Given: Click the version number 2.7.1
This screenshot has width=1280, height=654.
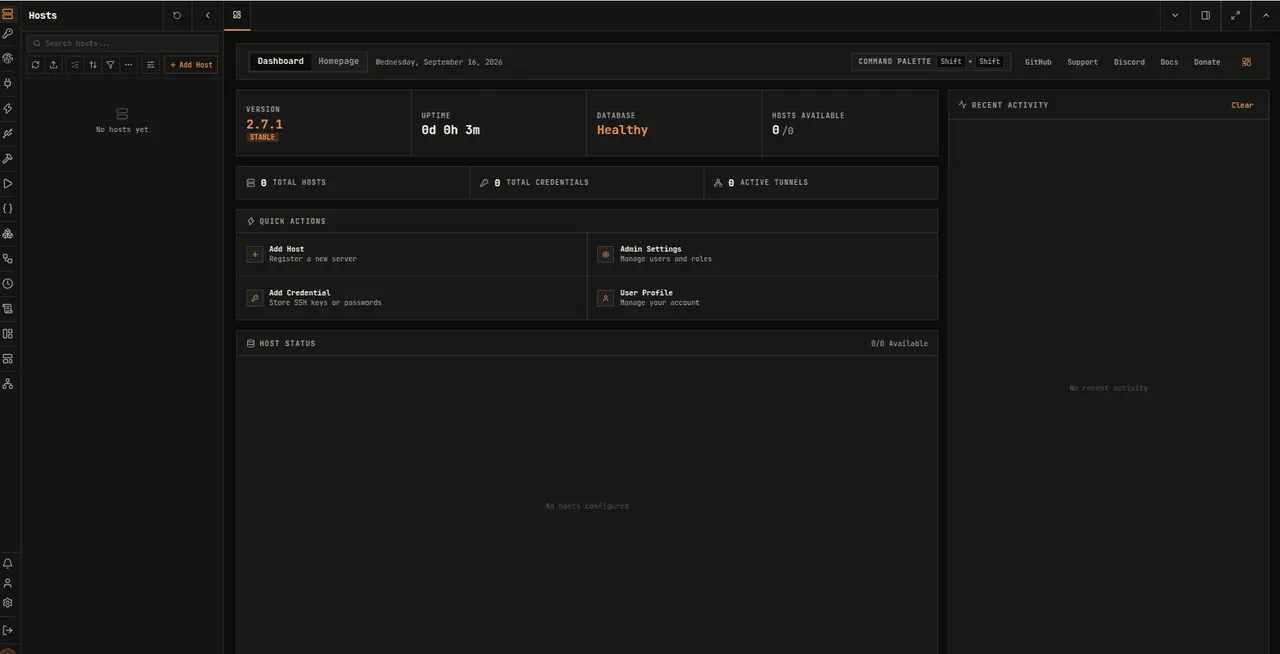Looking at the screenshot, I should tap(265, 125).
